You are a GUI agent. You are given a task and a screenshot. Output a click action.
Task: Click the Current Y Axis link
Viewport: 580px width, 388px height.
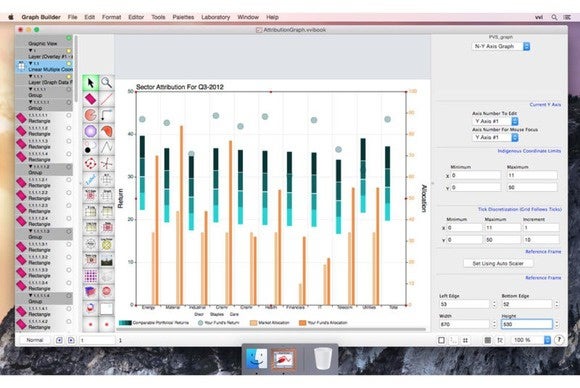[x=545, y=105]
